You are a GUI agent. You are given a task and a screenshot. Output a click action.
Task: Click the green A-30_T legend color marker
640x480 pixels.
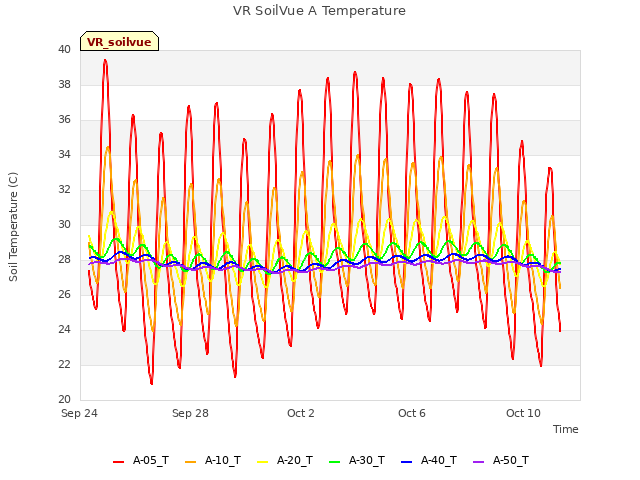(334, 462)
